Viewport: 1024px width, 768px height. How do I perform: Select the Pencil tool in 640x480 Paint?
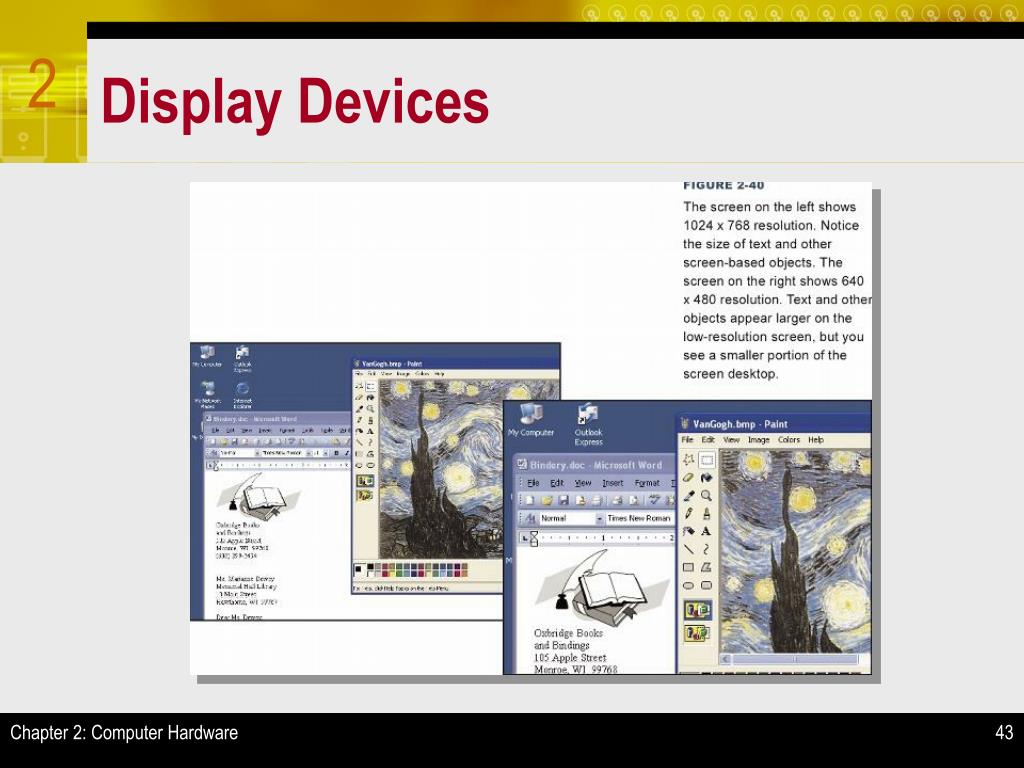click(x=688, y=513)
